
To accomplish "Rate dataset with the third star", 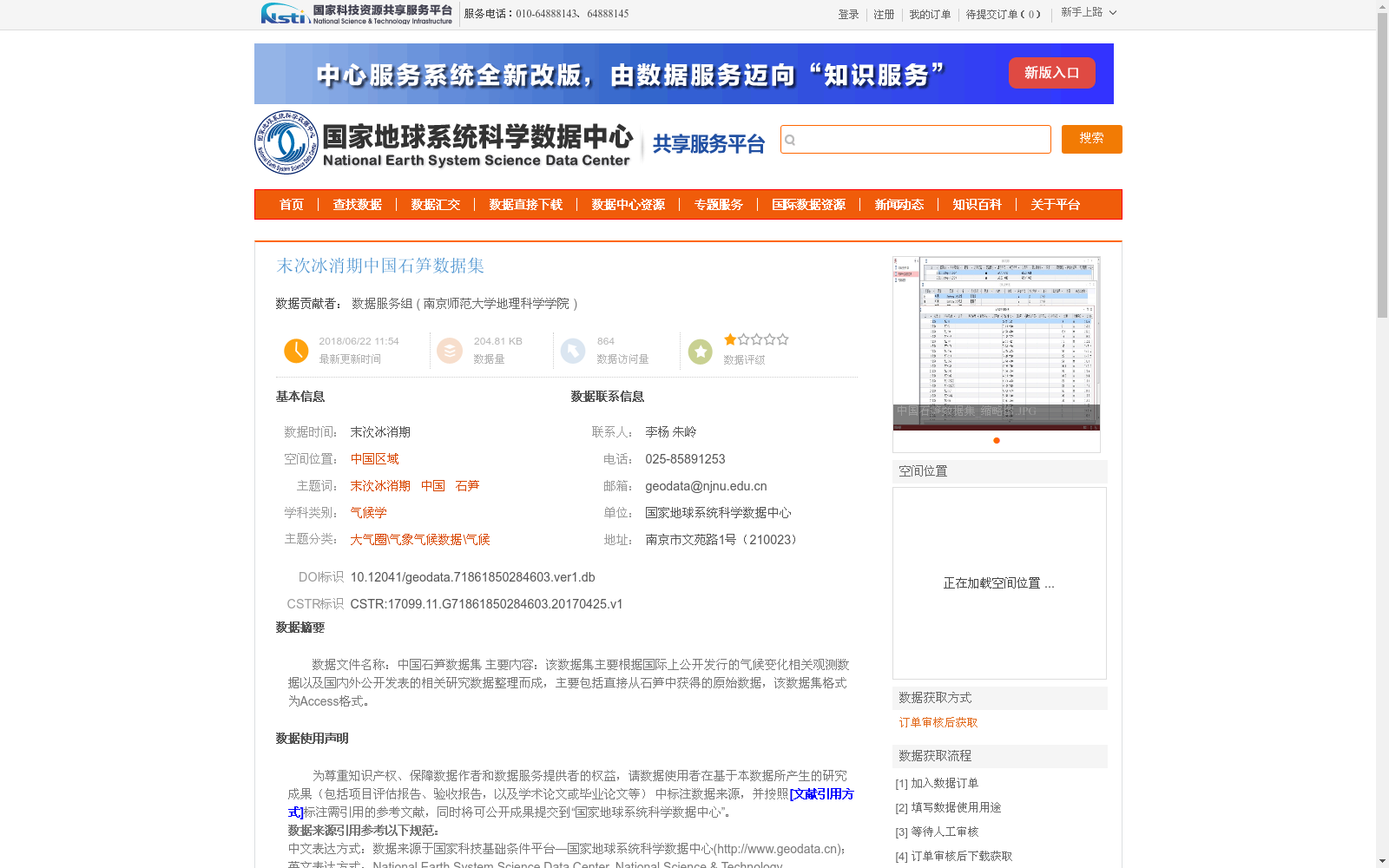I will pos(756,339).
